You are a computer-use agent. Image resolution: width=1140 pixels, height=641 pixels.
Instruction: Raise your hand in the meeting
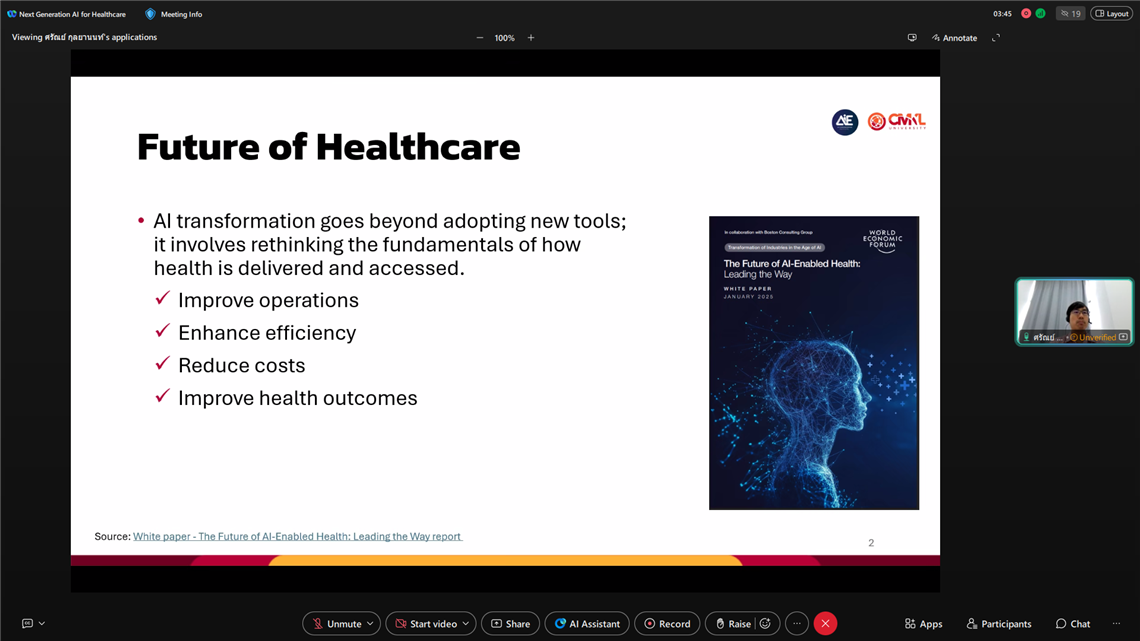tap(731, 624)
